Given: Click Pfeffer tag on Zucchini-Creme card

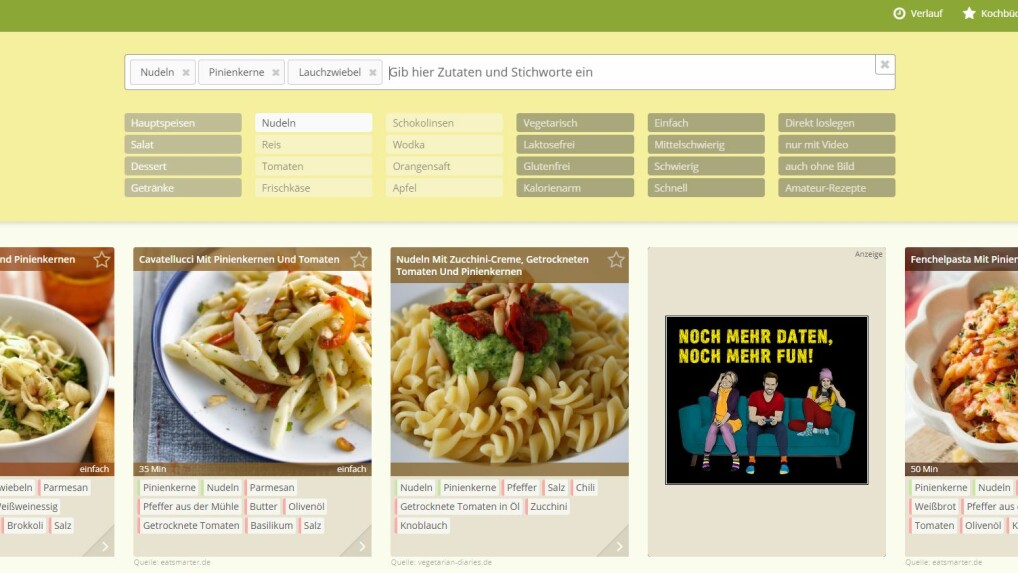Looking at the screenshot, I should click(521, 487).
